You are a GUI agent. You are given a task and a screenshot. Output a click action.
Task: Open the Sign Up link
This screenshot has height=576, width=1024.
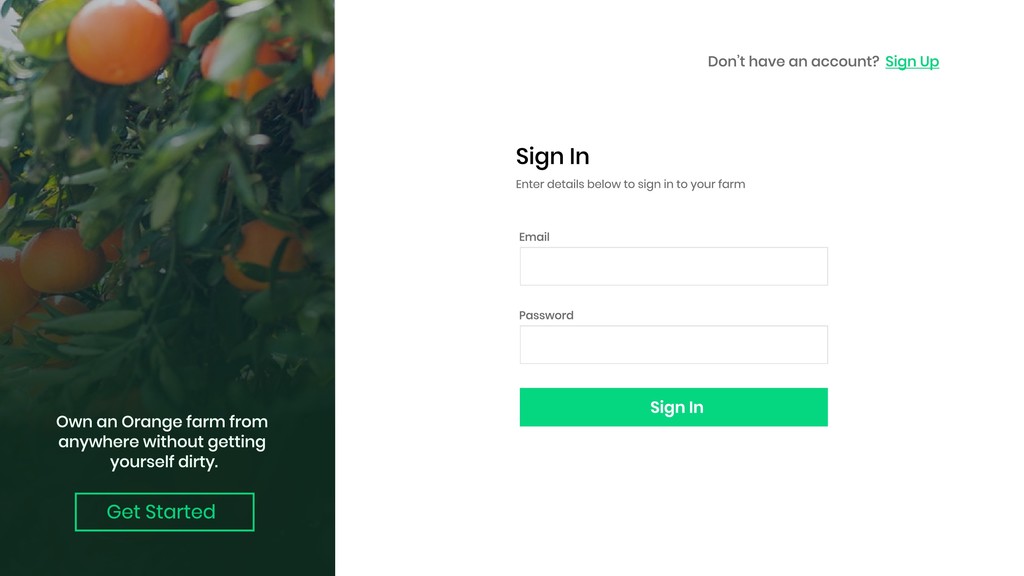click(912, 61)
